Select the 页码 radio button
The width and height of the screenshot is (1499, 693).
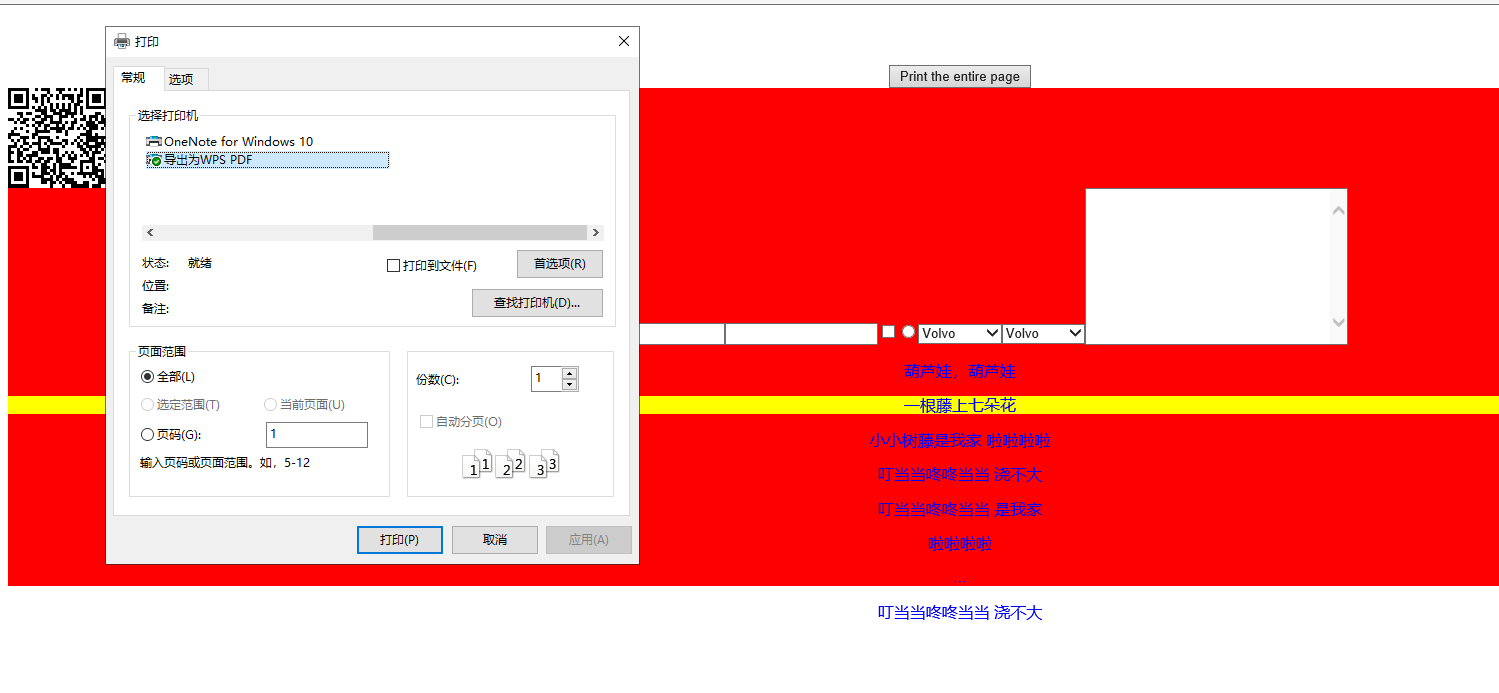click(148, 435)
